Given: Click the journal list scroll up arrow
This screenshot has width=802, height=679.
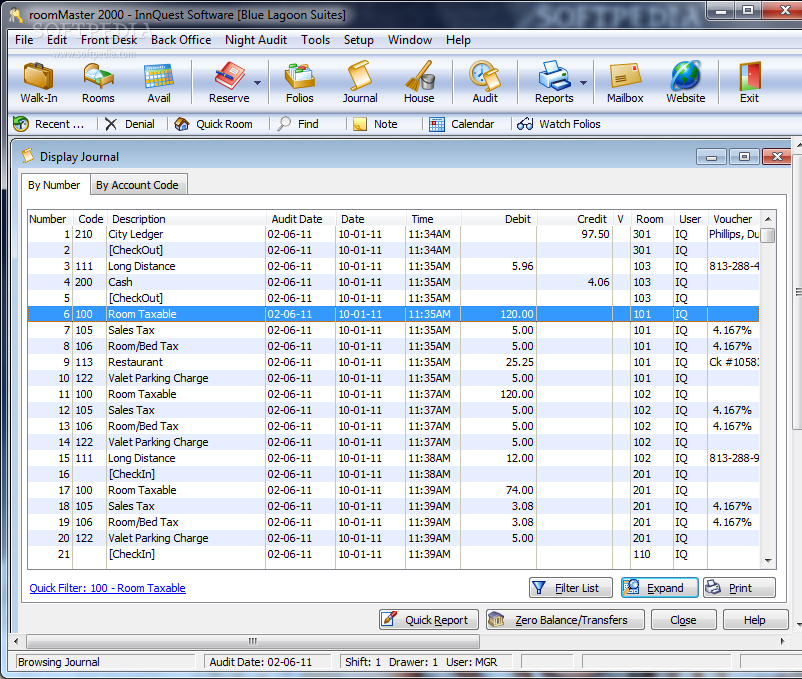Looking at the screenshot, I should pyautogui.click(x=768, y=219).
